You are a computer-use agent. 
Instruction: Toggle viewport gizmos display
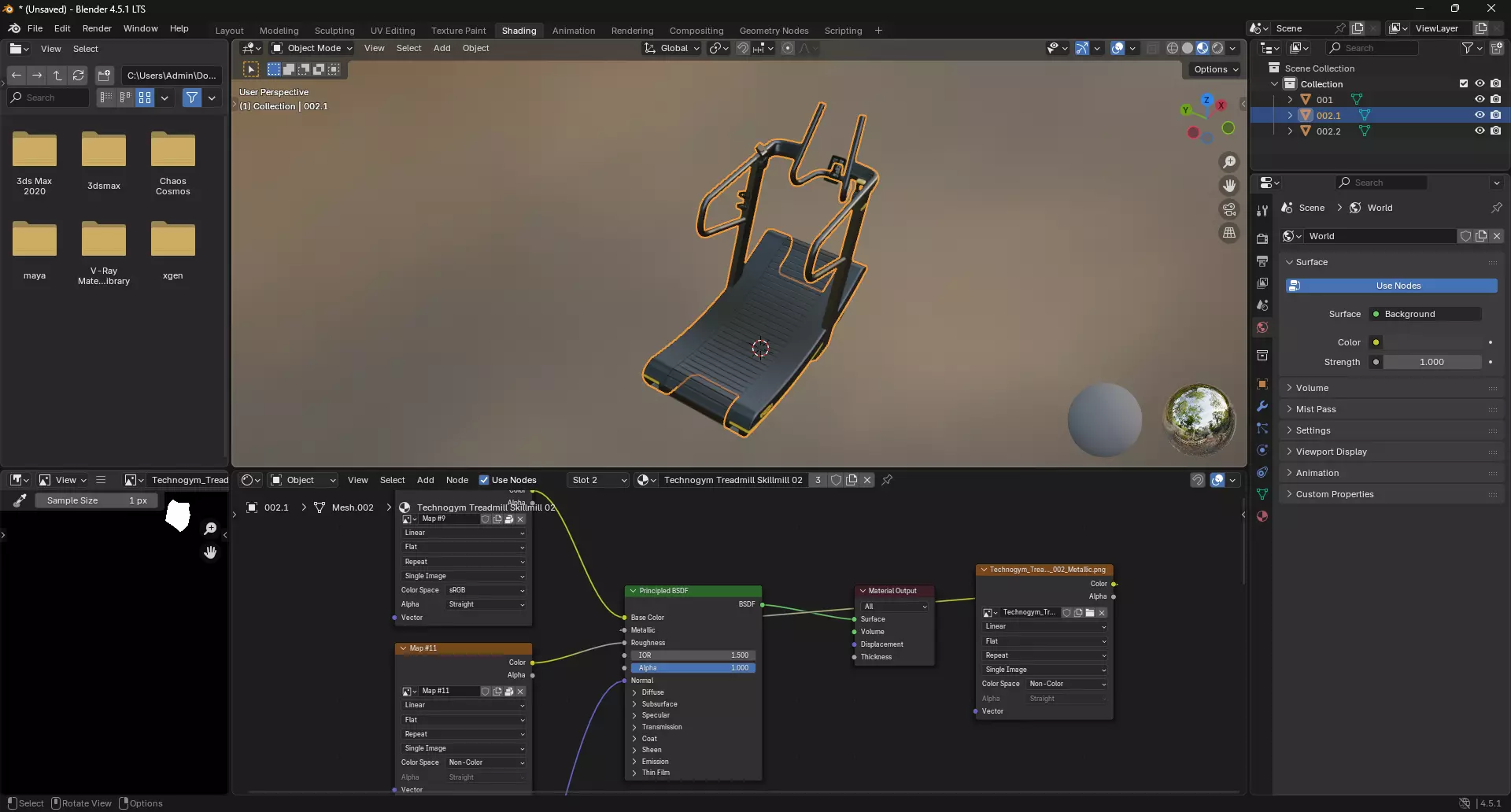1082,48
